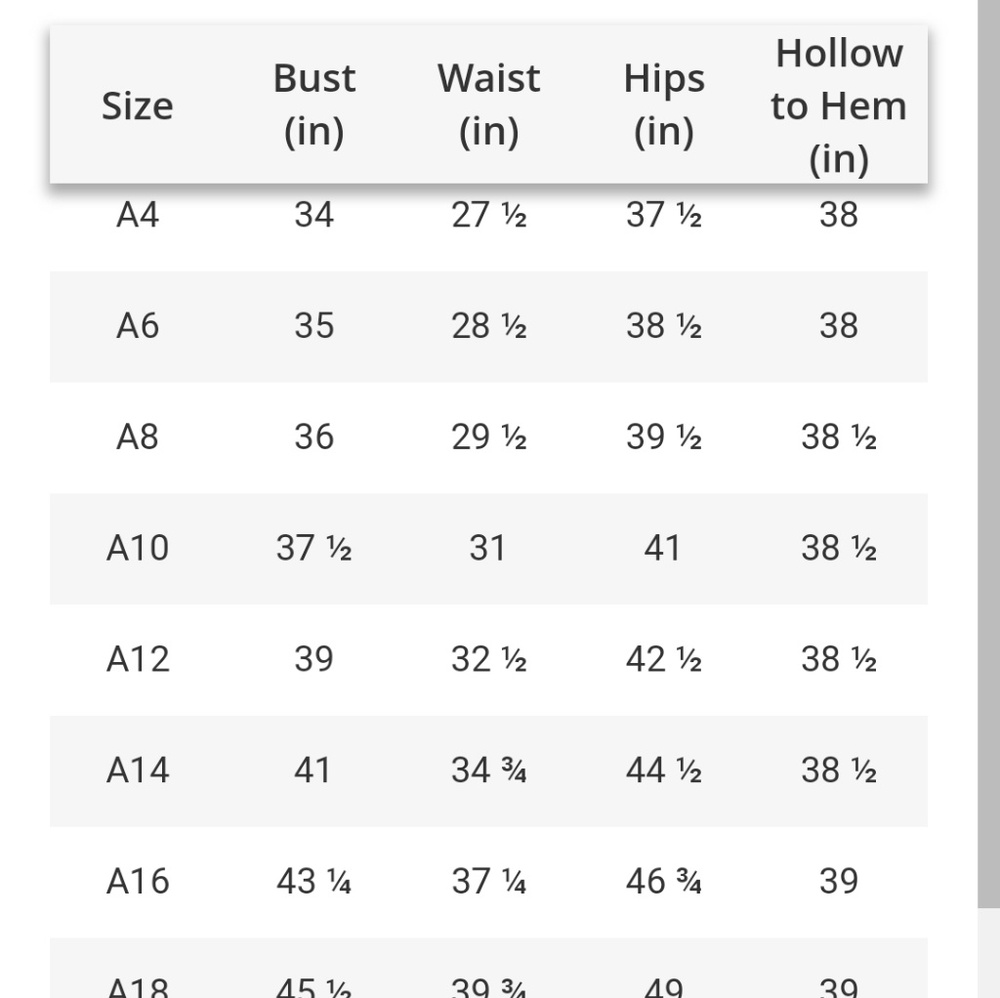
Task: Select the A6 size row label
Action: pos(138,326)
